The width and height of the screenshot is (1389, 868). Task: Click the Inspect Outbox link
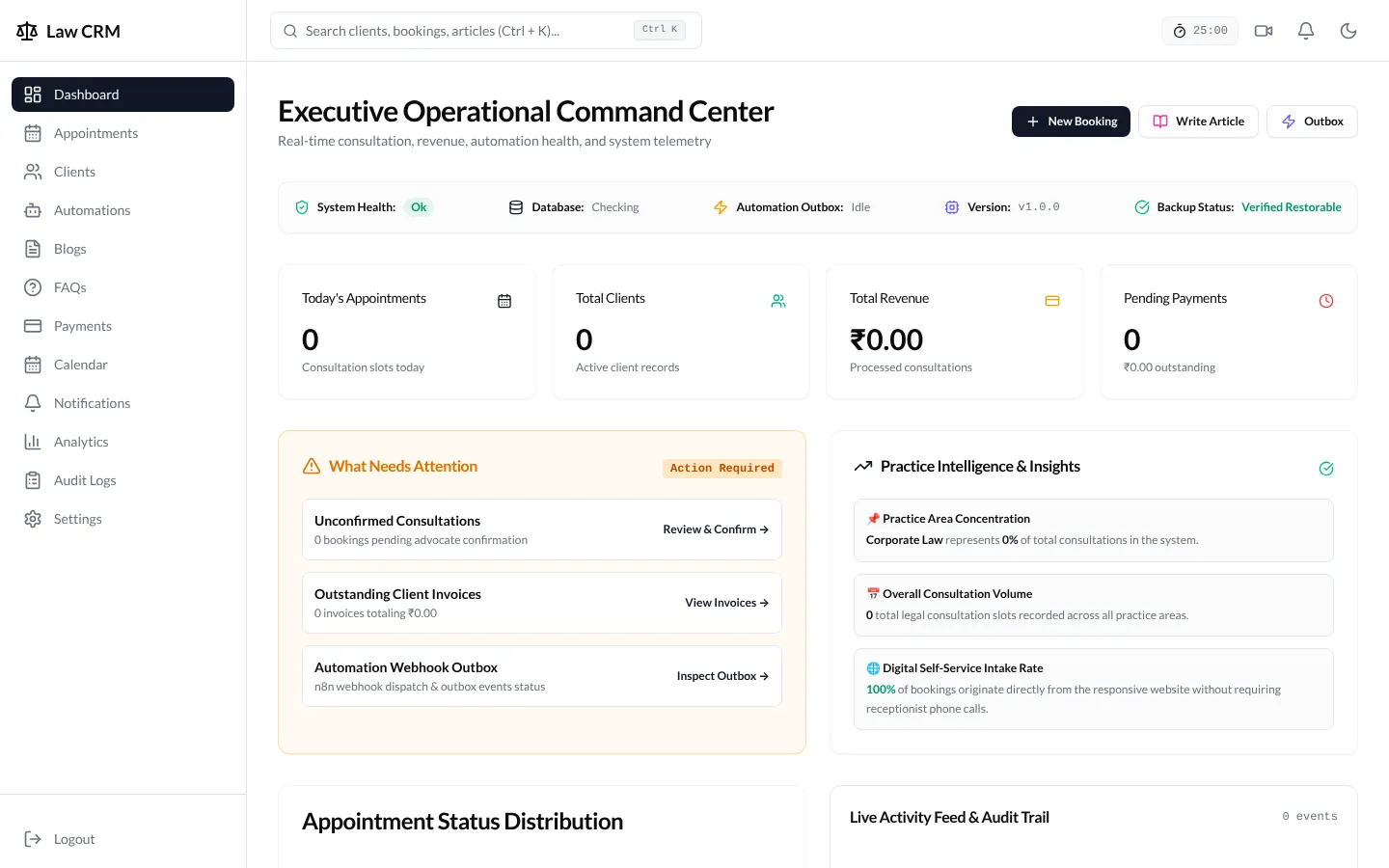(723, 676)
